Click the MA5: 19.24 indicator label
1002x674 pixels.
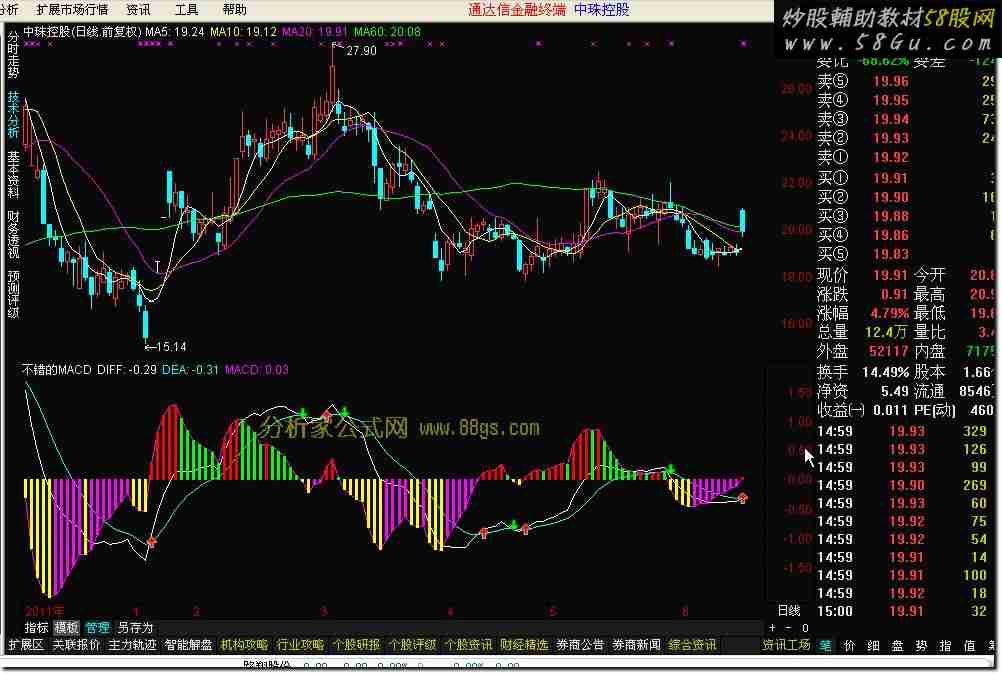[174, 31]
